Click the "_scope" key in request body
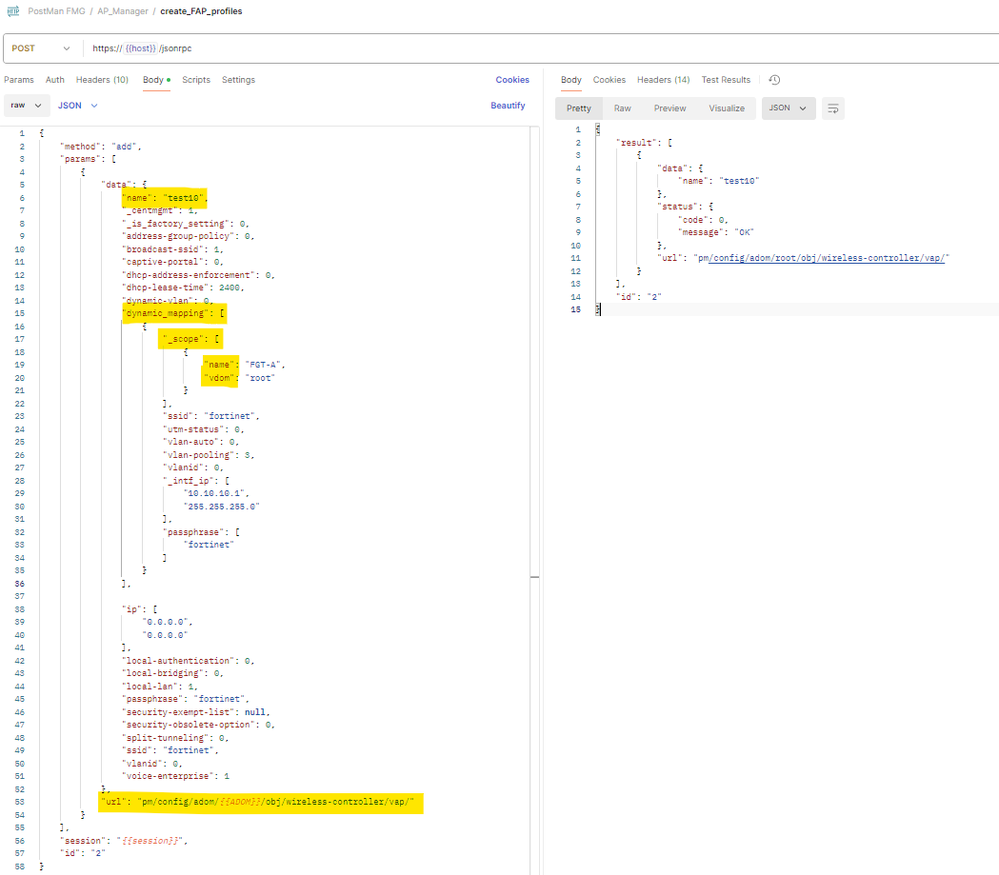999x875 pixels. pos(183,339)
